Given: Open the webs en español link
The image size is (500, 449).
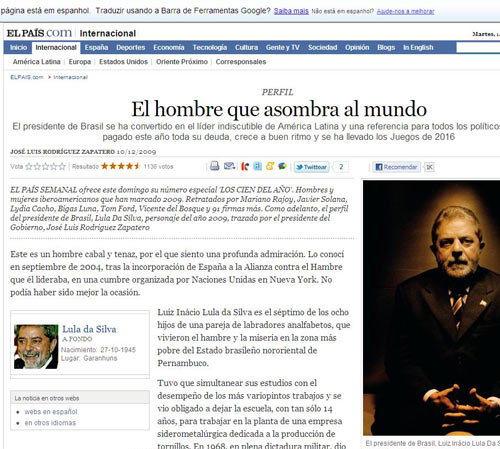Looking at the screenshot, I should point(51,412).
